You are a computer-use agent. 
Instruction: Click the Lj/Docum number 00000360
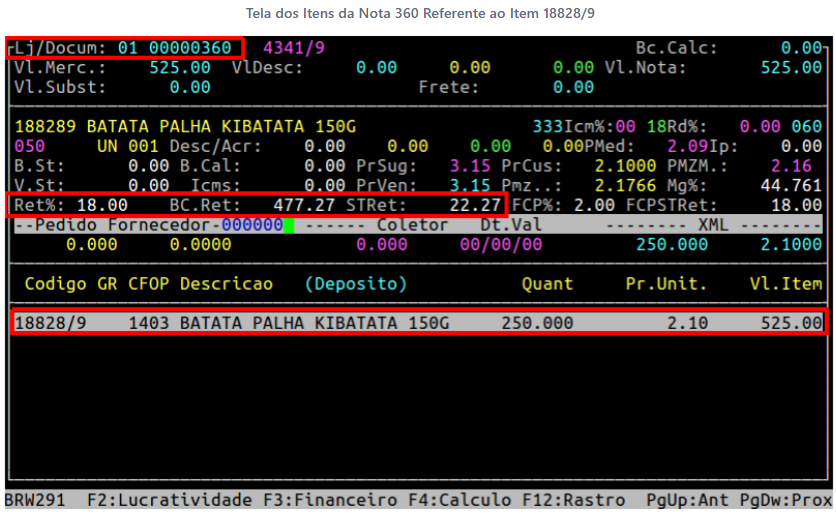pos(191,48)
